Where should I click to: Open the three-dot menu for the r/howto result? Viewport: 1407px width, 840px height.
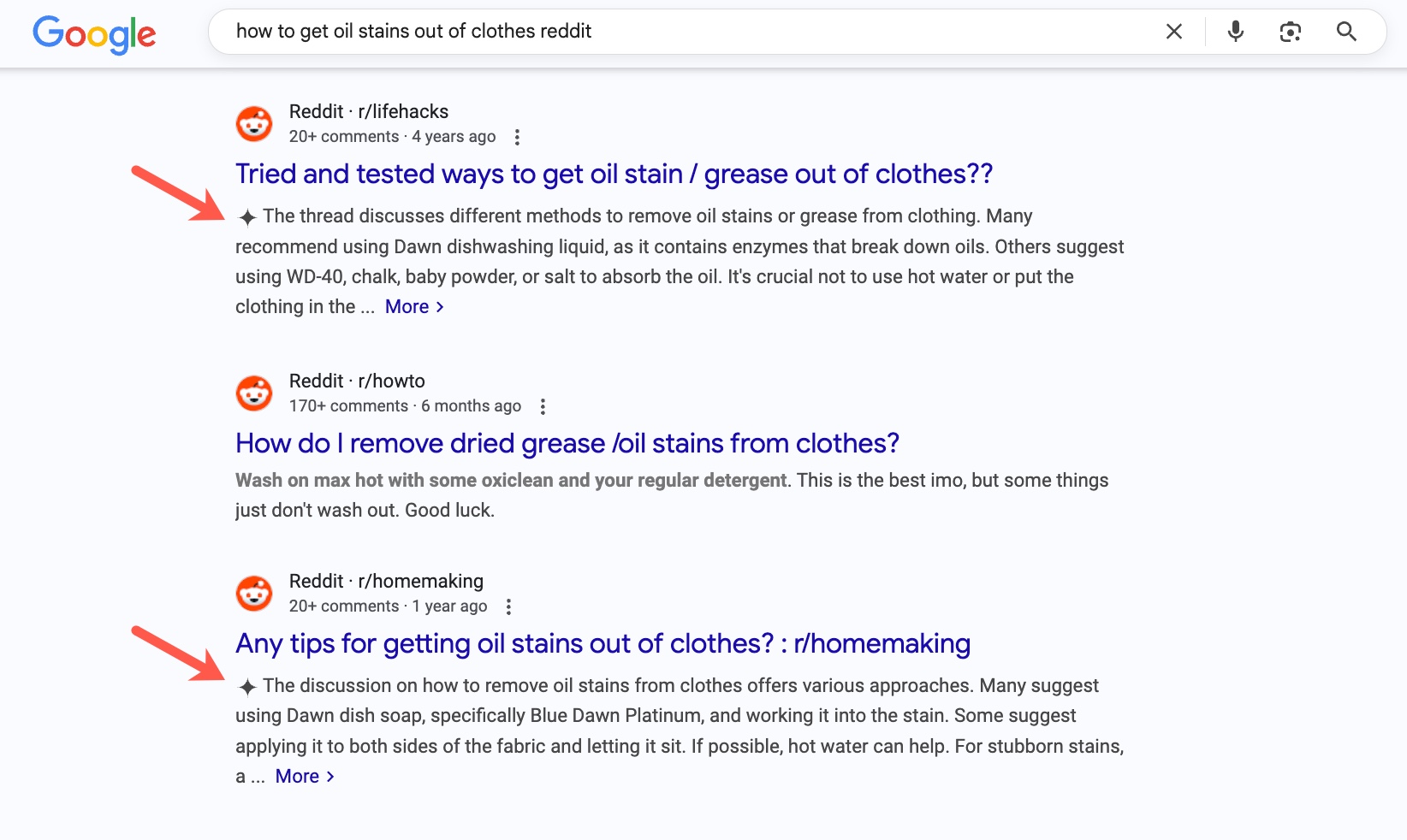[x=543, y=407]
